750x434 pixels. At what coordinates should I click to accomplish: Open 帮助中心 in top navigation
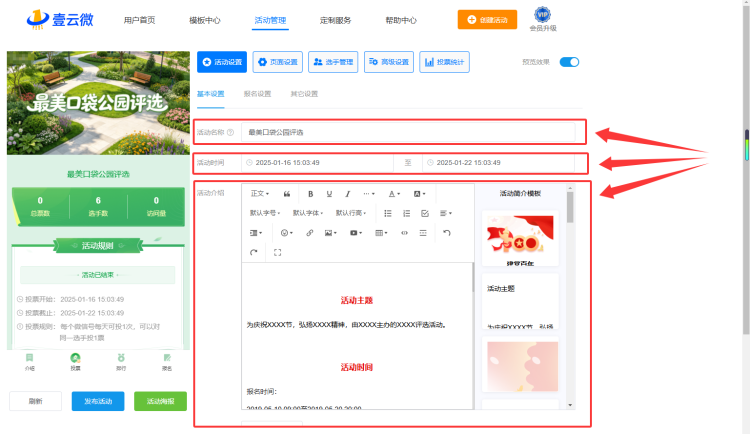[401, 21]
